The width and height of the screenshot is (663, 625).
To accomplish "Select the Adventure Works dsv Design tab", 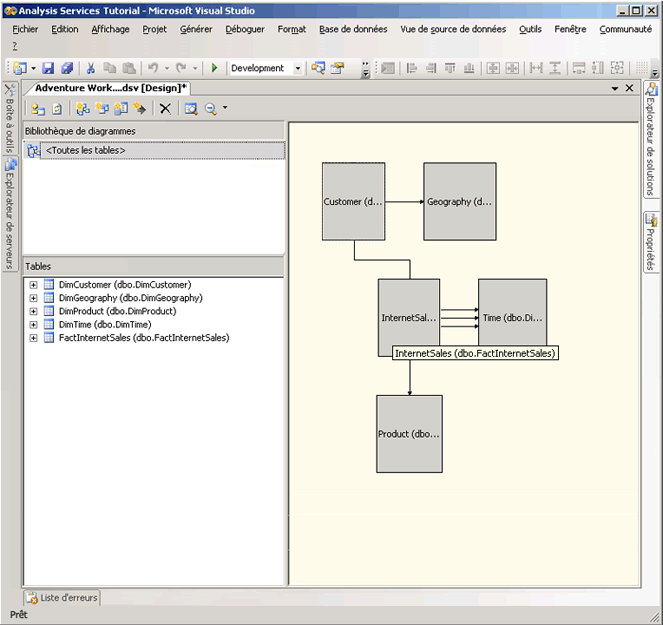I will click(106, 88).
